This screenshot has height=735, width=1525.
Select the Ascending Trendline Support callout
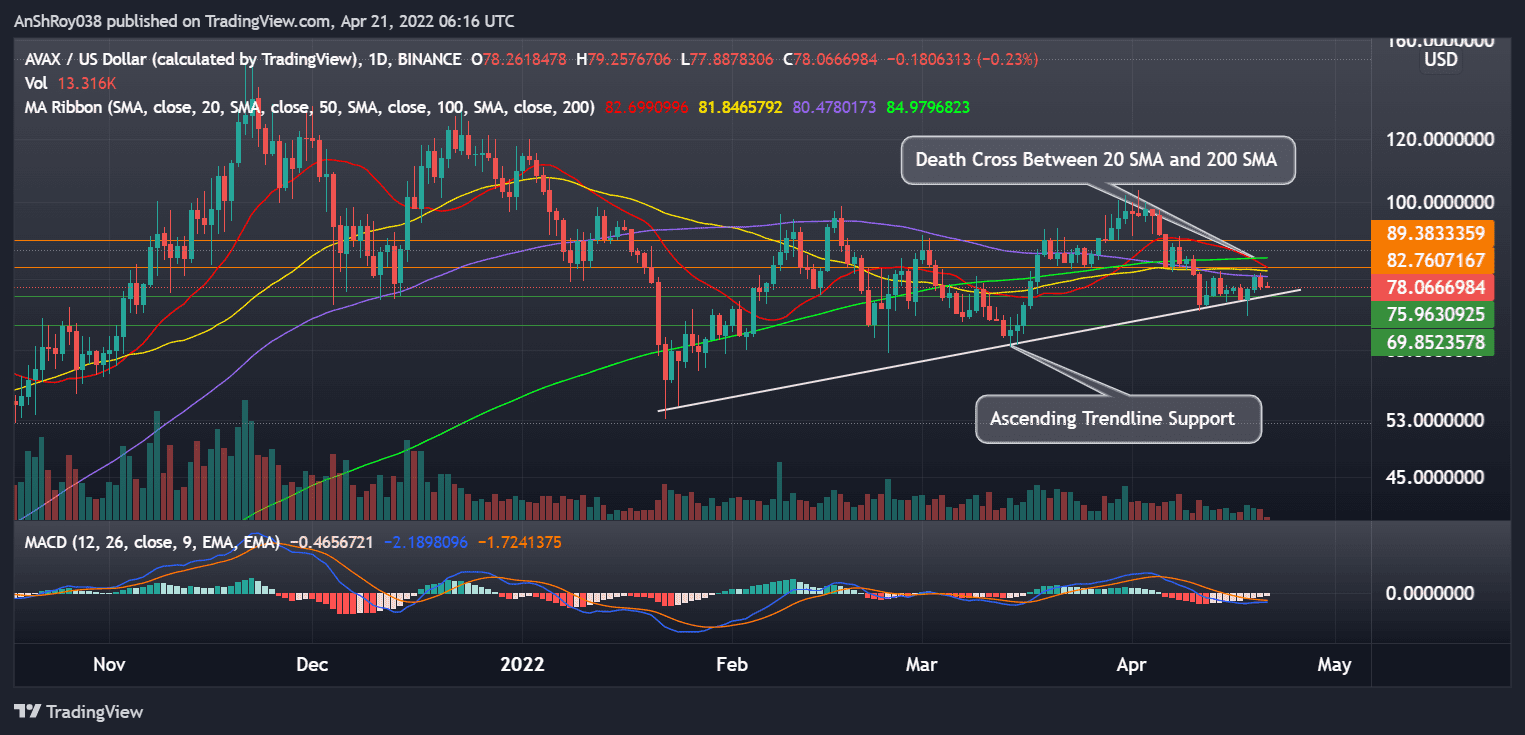pos(1117,419)
